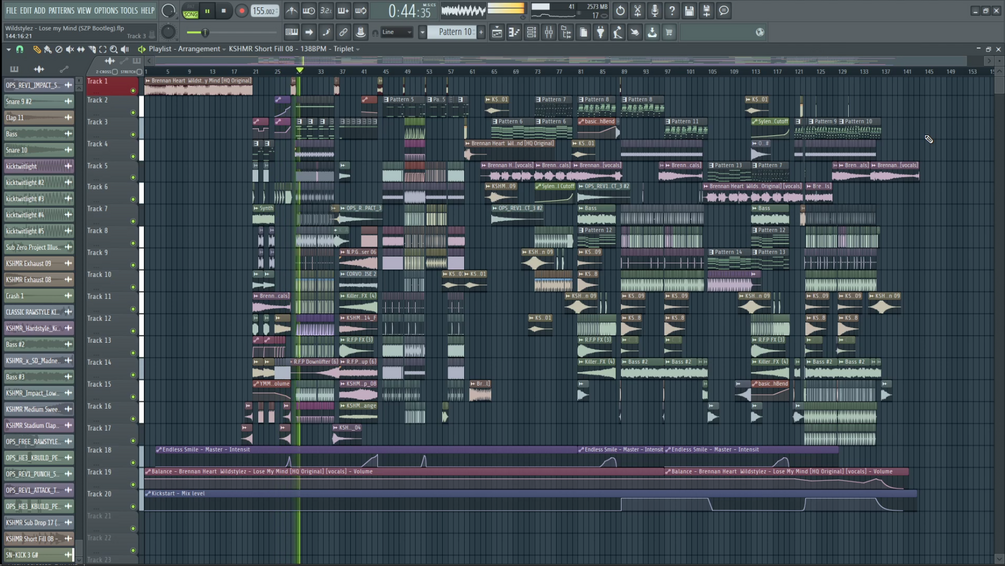This screenshot has height=566, width=1005.
Task: Open the TOOLS menu
Action: tap(129, 11)
